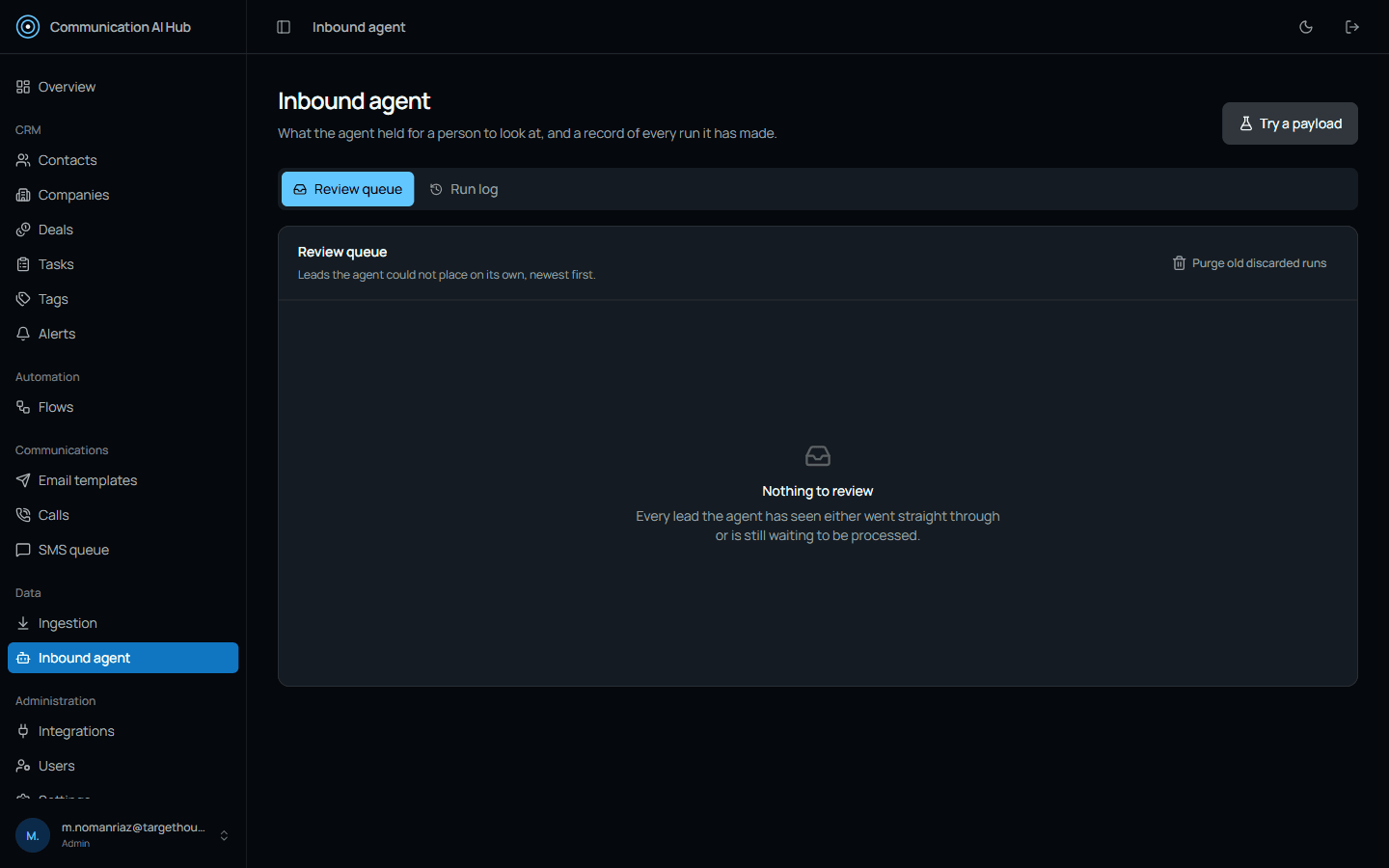Open Overview from the sidebar
This screenshot has width=1389, height=868.
pos(123,87)
